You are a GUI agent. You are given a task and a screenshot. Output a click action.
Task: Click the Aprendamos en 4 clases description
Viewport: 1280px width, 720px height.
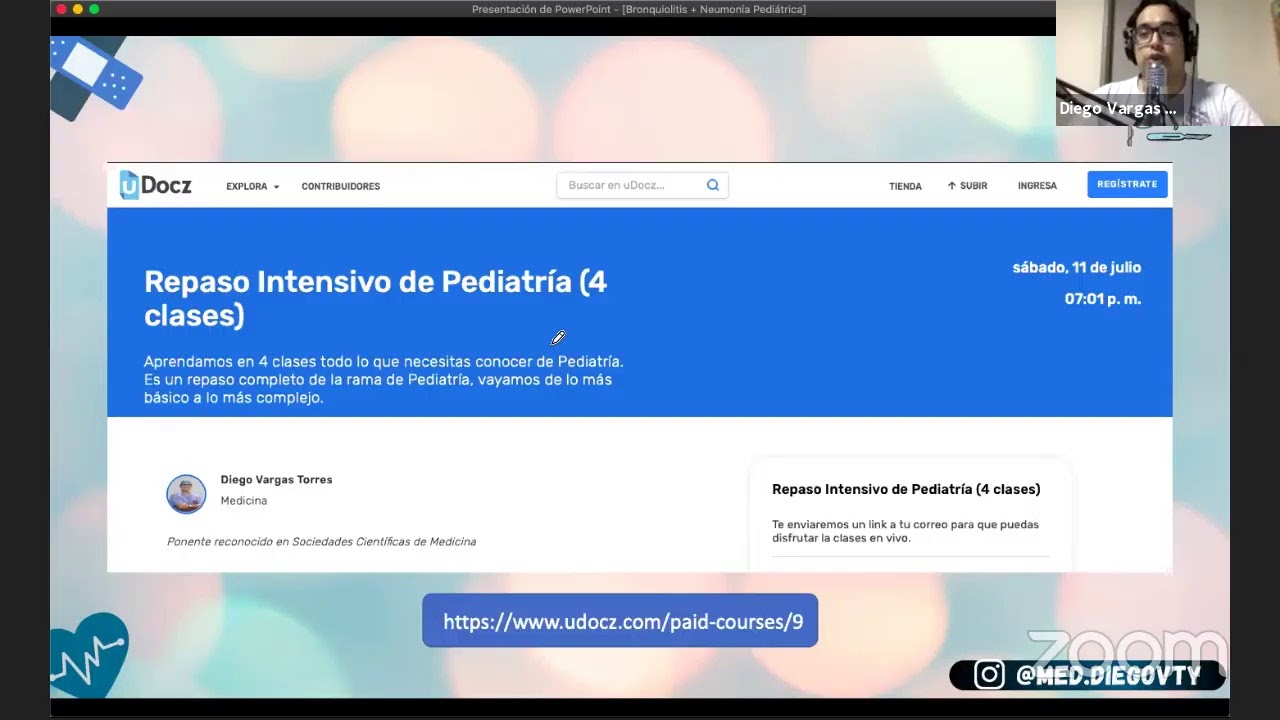[384, 380]
